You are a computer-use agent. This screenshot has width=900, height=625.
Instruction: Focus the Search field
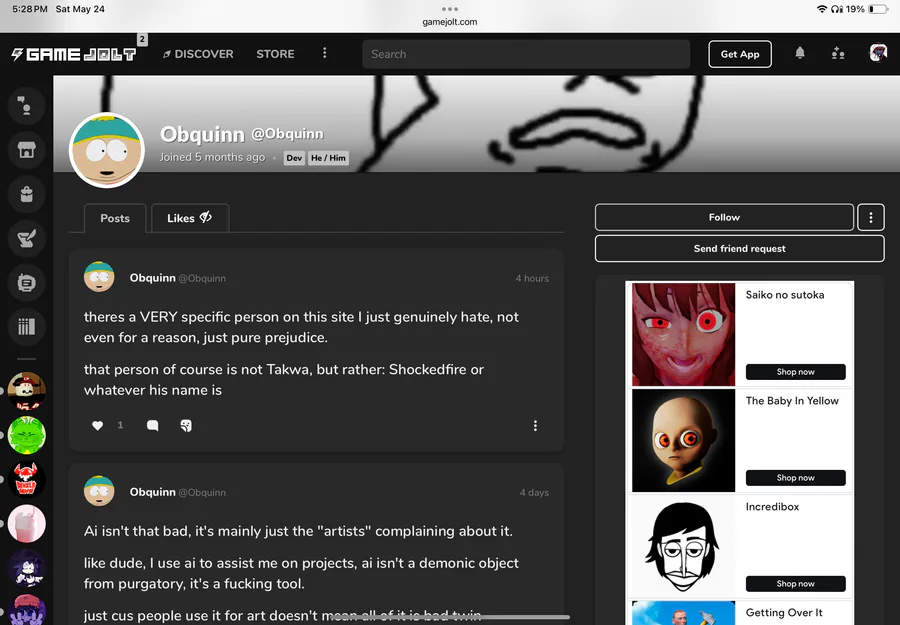click(x=526, y=54)
